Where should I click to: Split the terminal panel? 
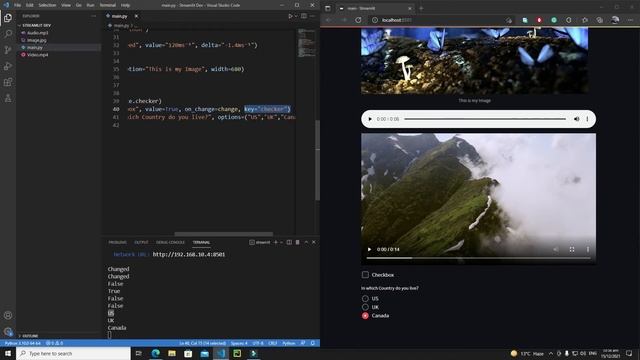click(x=289, y=242)
